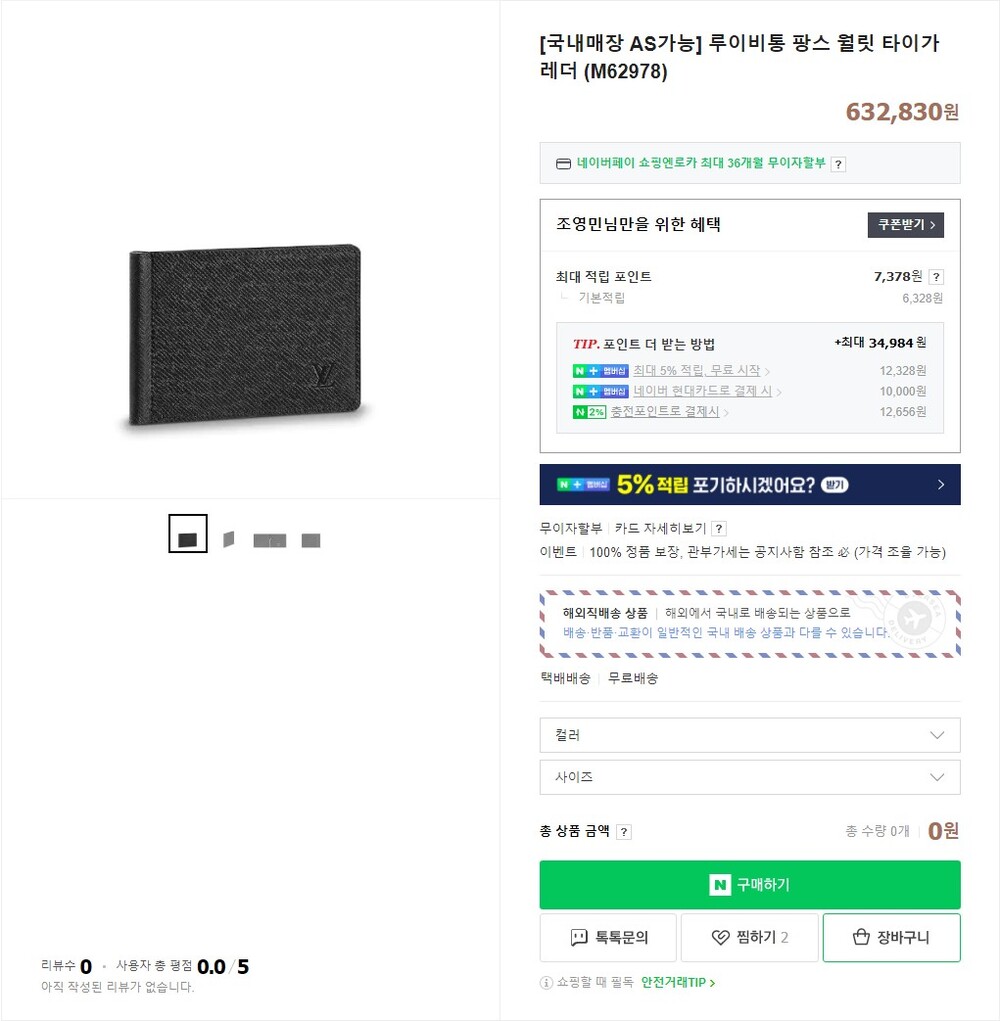Open help icon next to installment payment banner
1000x1021 pixels.
(x=839, y=164)
